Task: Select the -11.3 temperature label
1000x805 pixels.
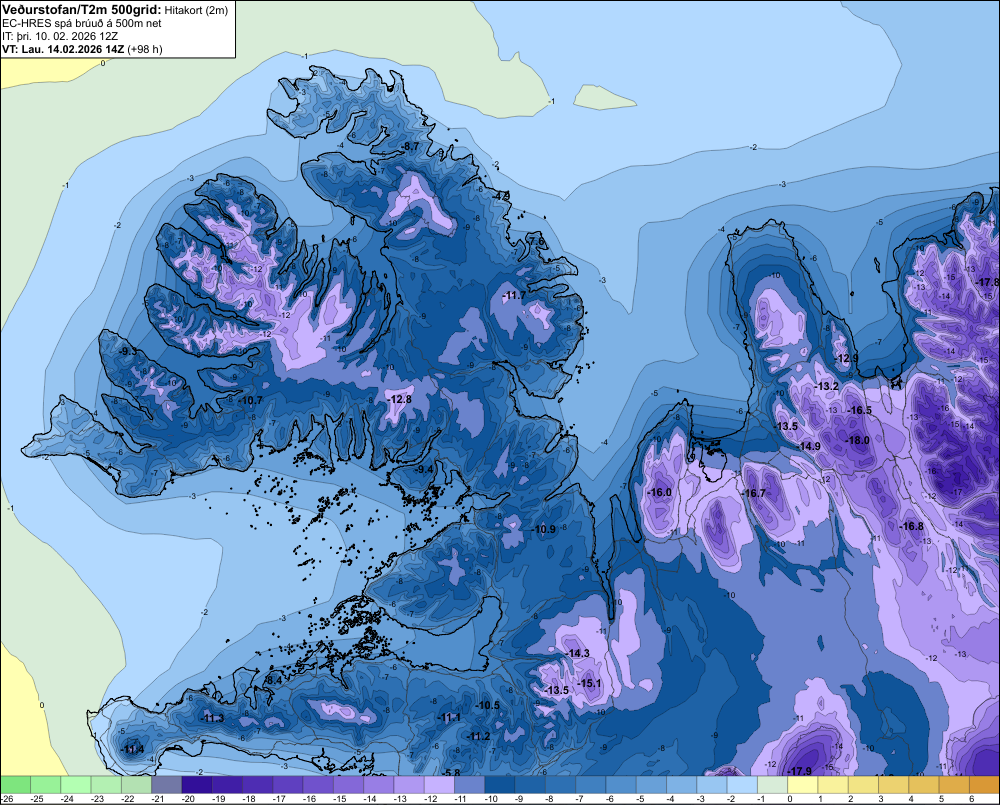Action: pos(212,718)
